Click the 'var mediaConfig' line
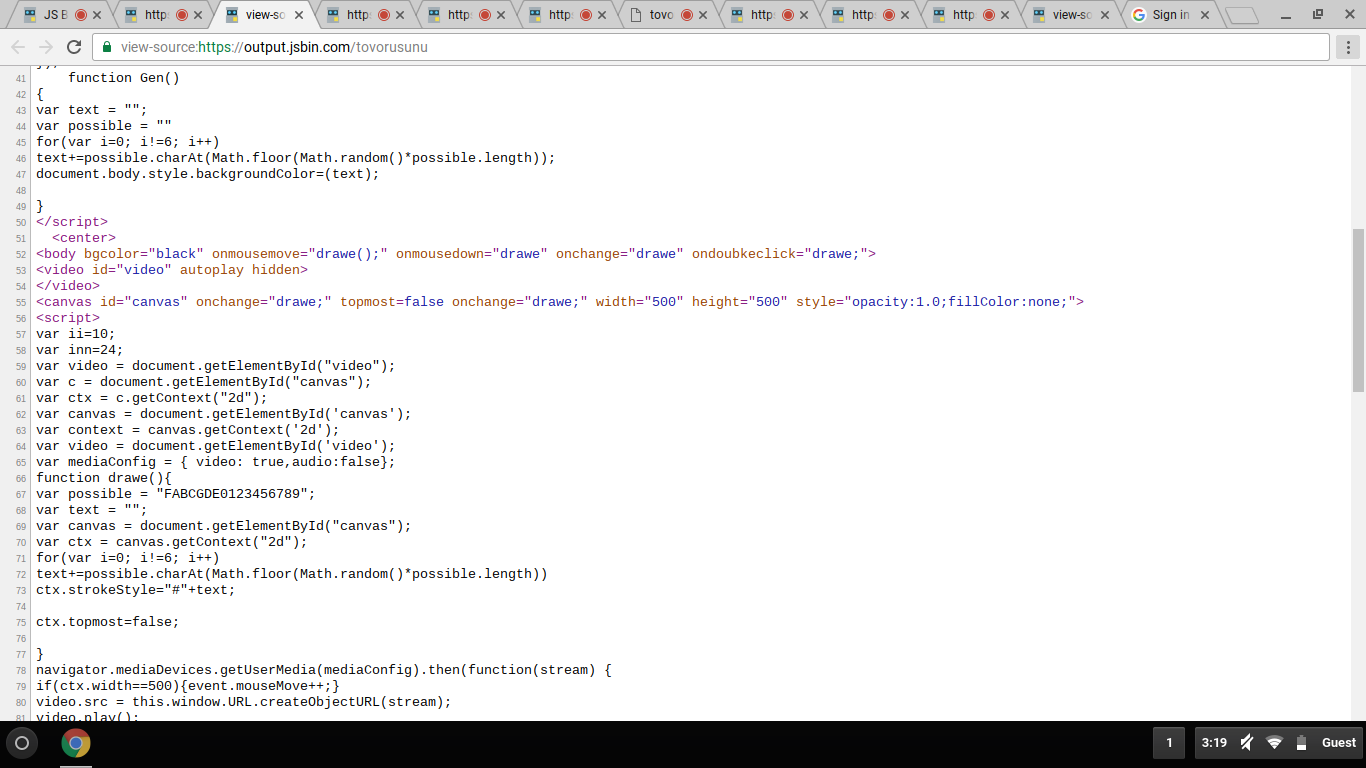 [x=216, y=462]
